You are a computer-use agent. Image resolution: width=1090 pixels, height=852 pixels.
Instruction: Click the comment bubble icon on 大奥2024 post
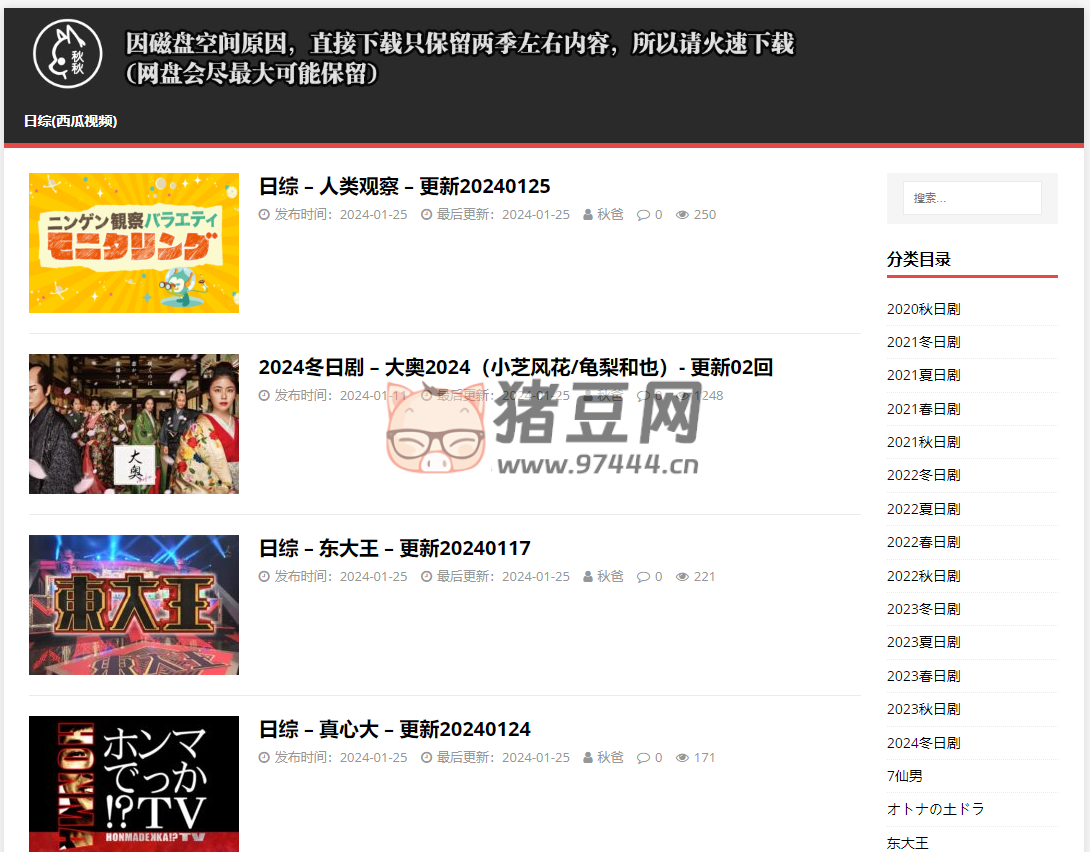pos(644,394)
